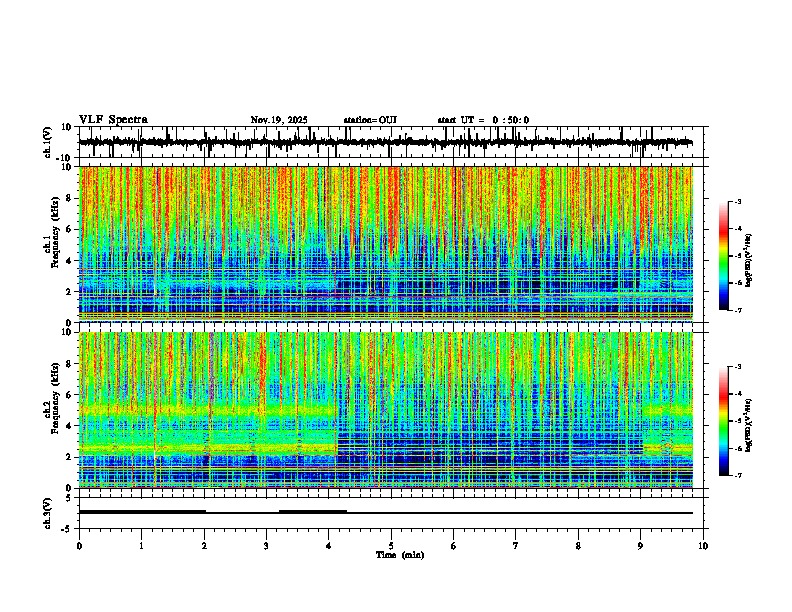Click the ch.1 frequency tick "4"
The height and width of the screenshot is (612, 792).
(69, 261)
